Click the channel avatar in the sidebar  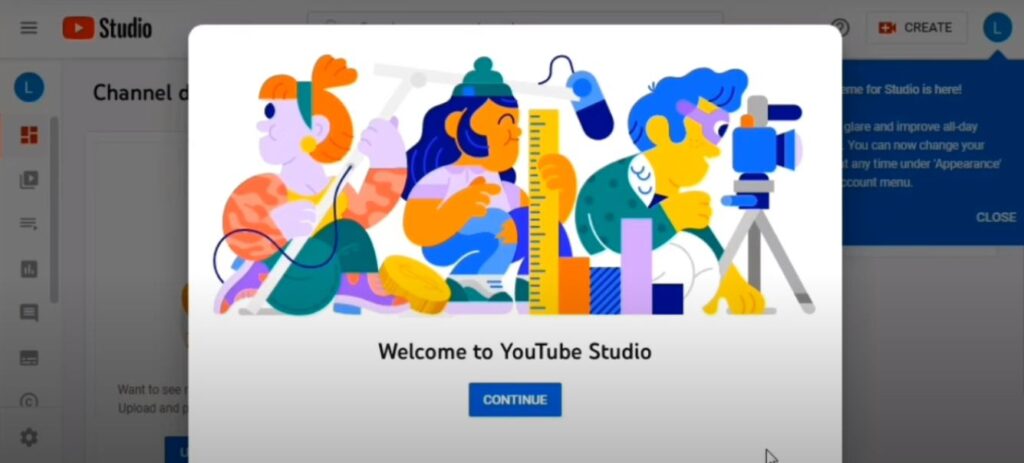click(29, 87)
